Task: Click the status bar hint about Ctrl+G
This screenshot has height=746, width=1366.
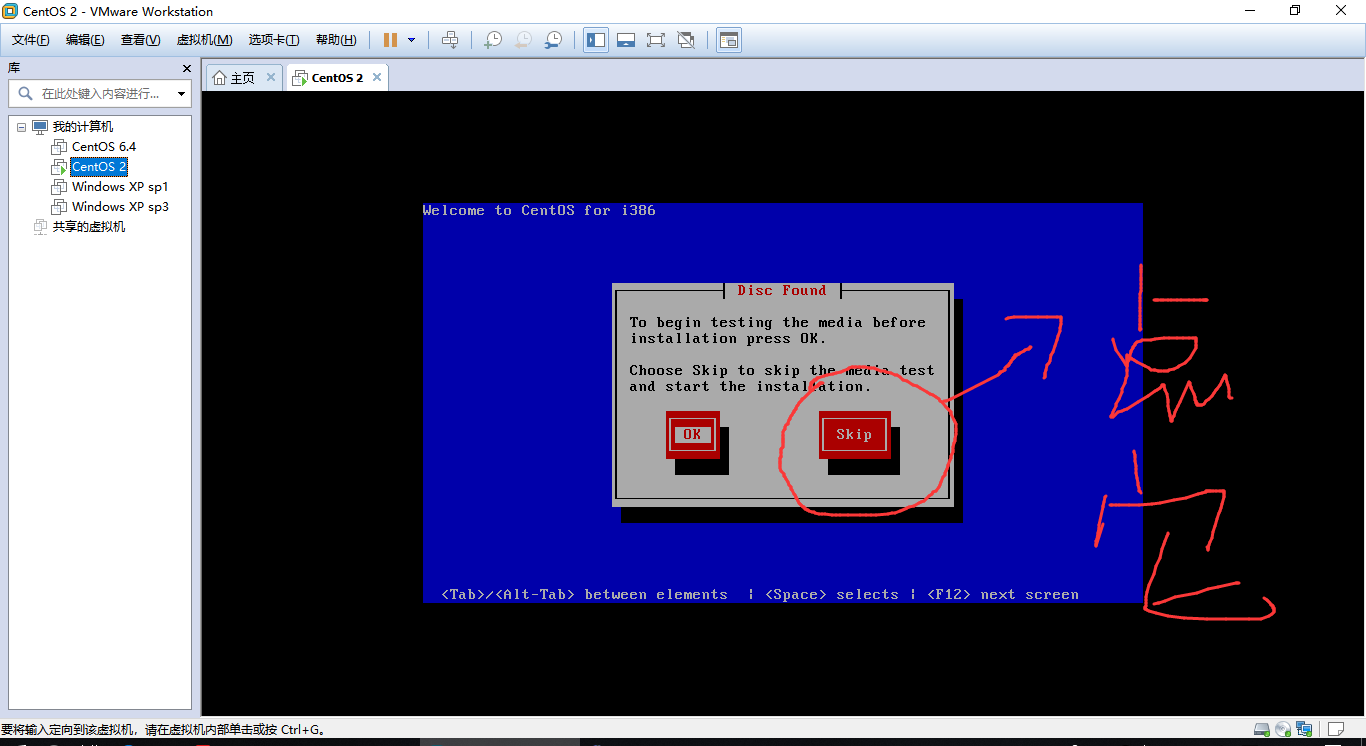Action: click(166, 730)
